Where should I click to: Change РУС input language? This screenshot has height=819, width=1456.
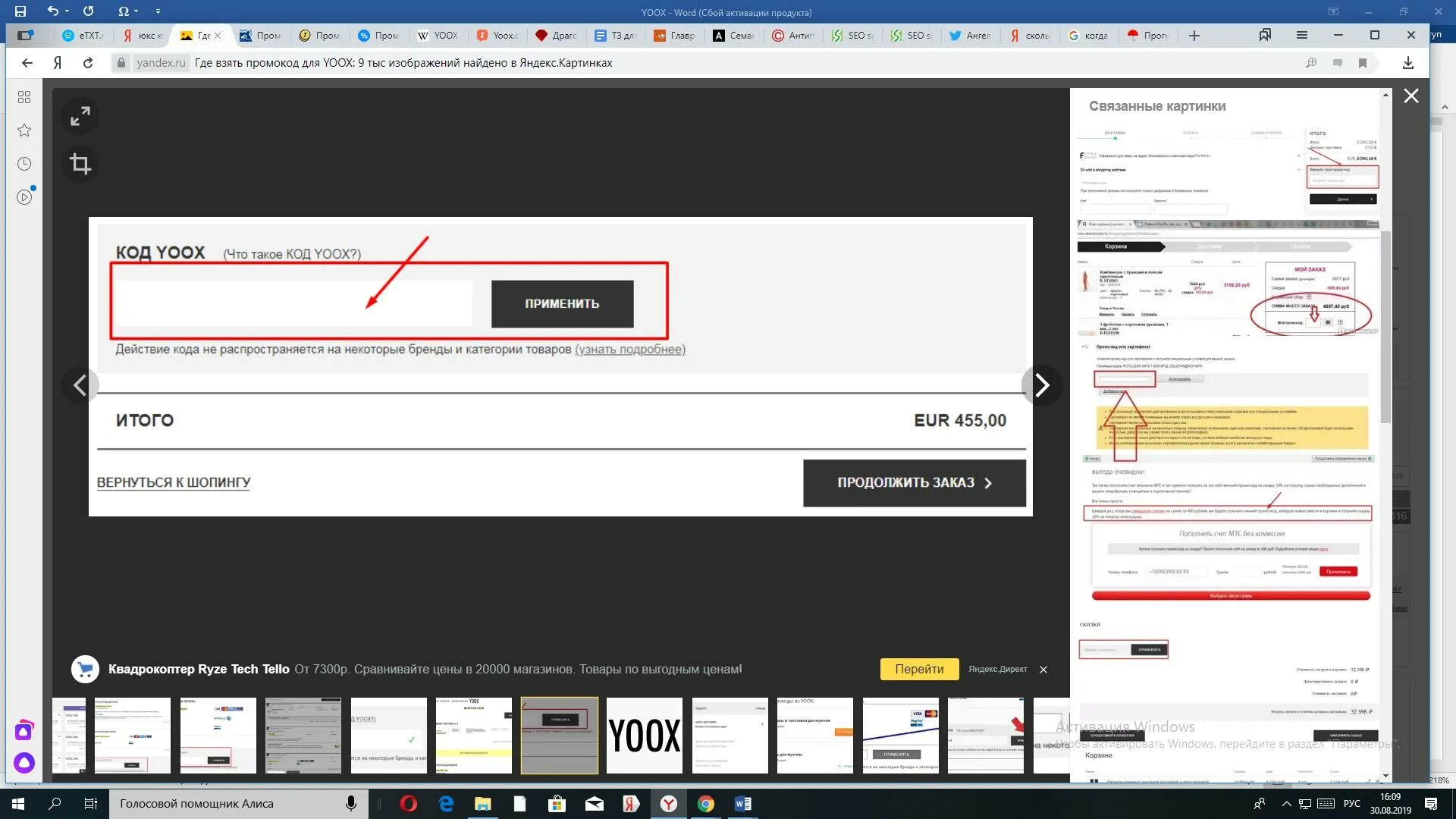point(1351,804)
